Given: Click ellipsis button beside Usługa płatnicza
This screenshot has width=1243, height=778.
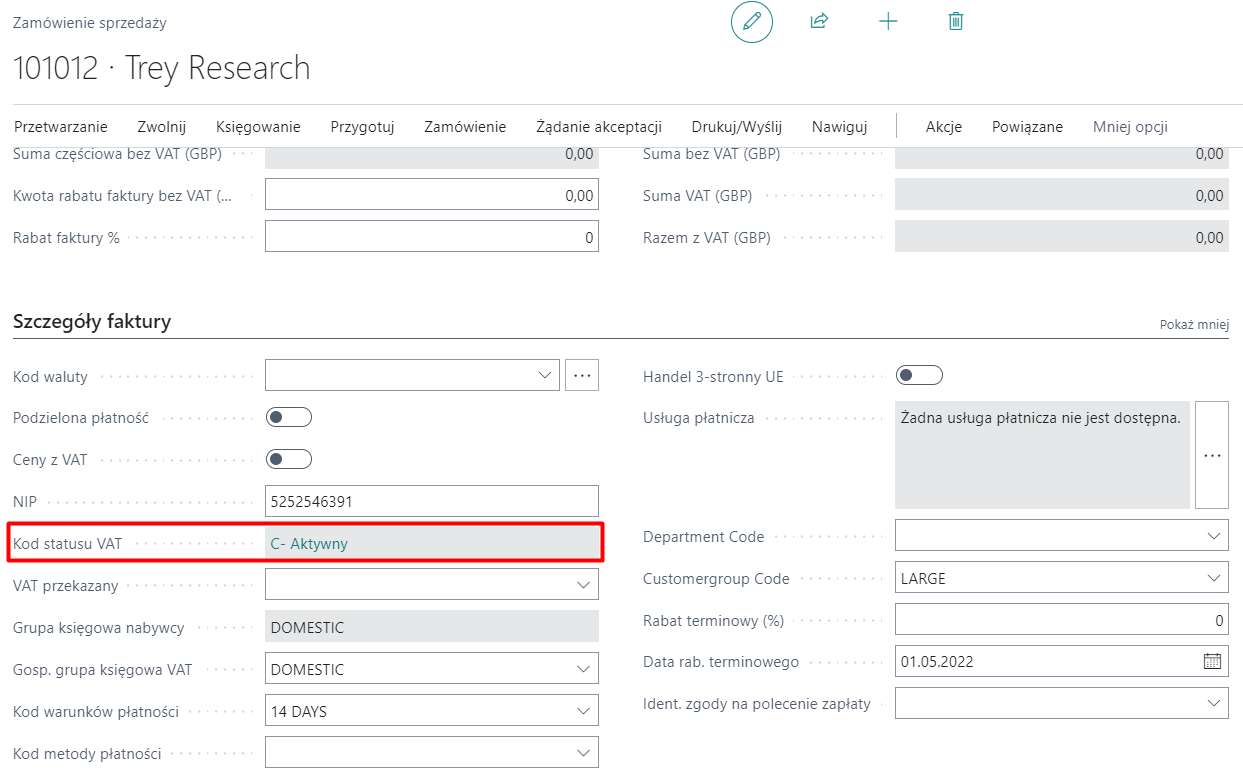Looking at the screenshot, I should tap(1212, 455).
